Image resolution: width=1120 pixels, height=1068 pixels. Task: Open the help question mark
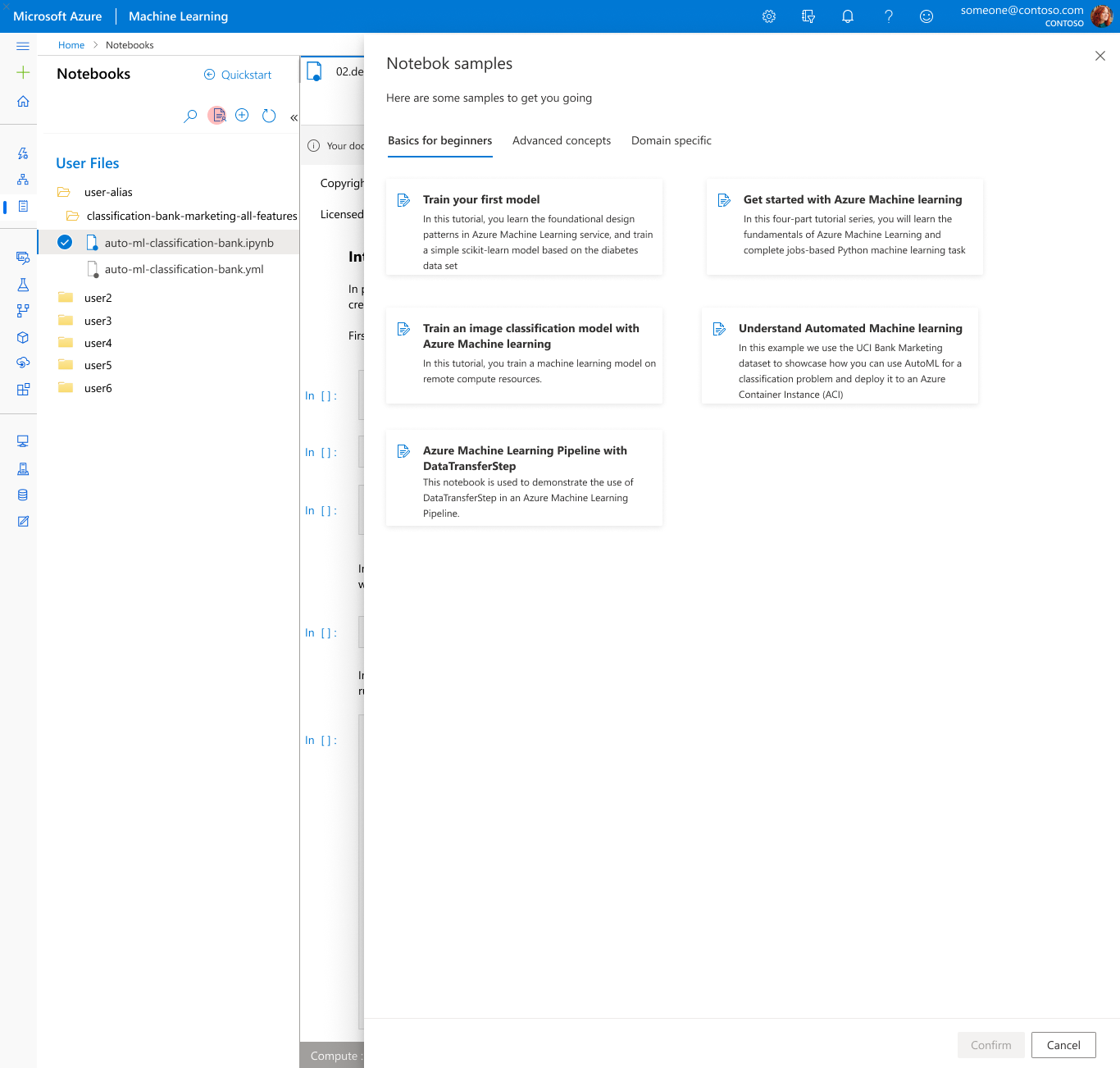888,16
